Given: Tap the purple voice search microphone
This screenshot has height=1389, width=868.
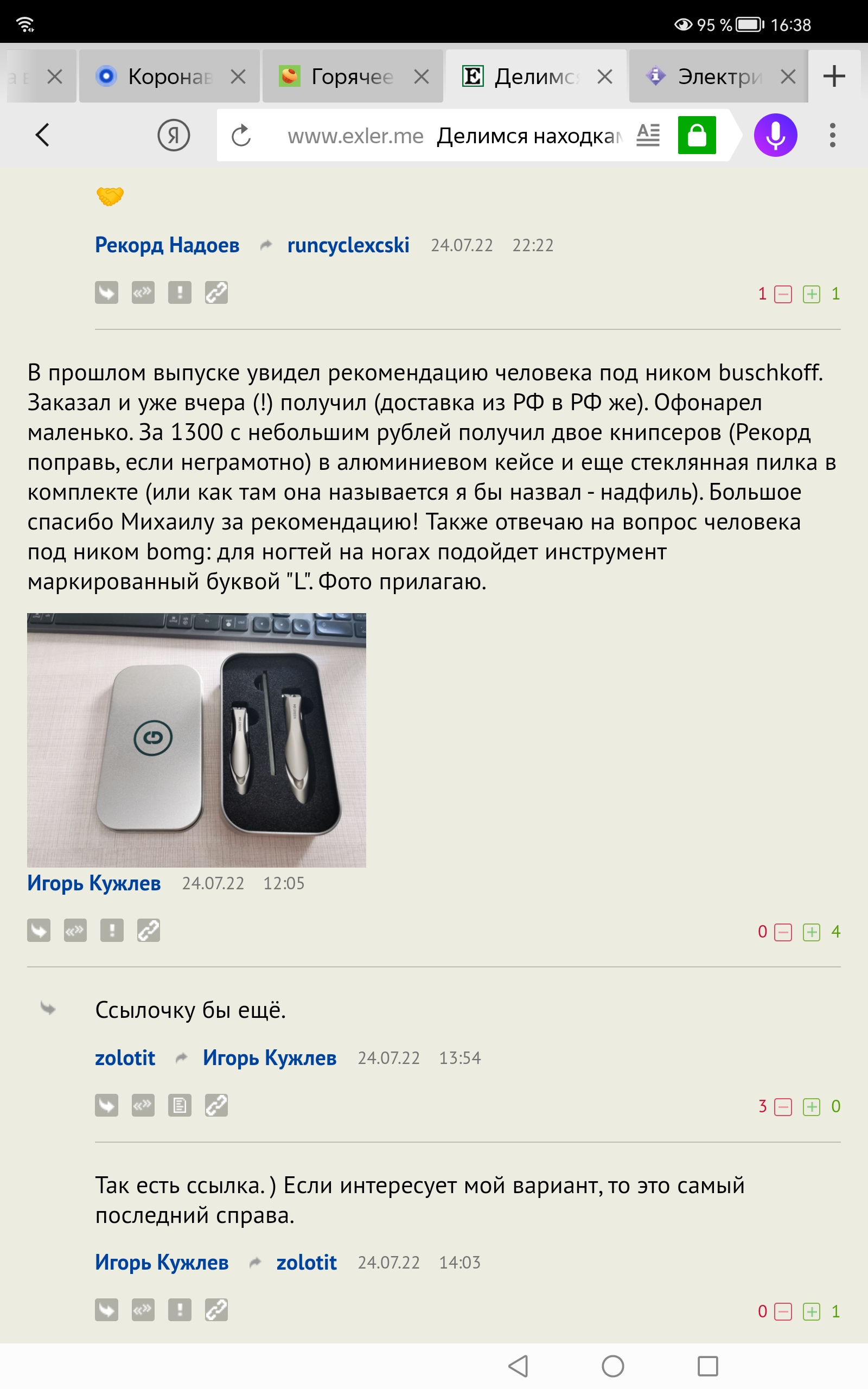Looking at the screenshot, I should pyautogui.click(x=775, y=136).
